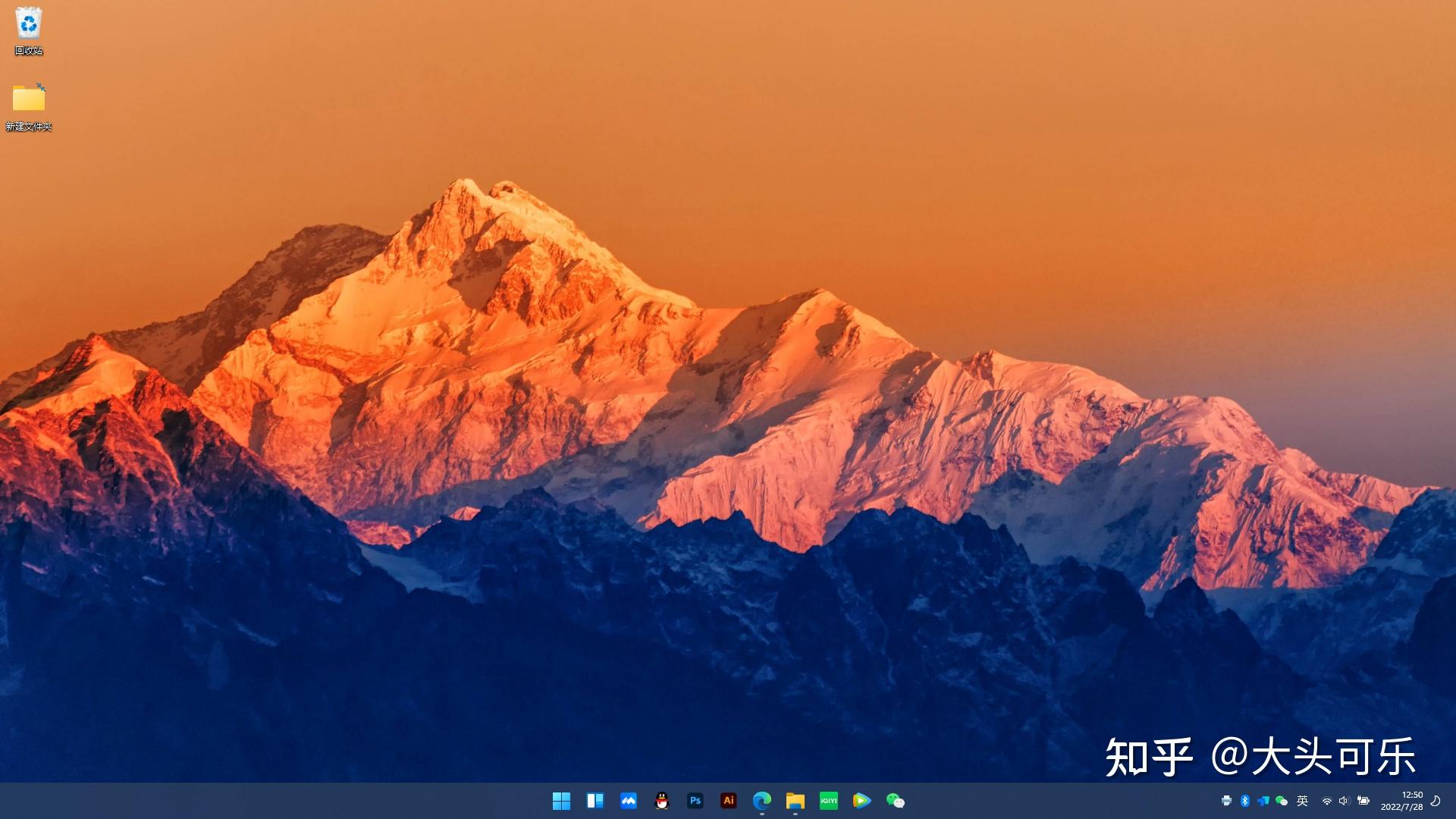This screenshot has height=819, width=1456.
Task: Open Wi-Fi network quick settings
Action: pyautogui.click(x=1326, y=801)
